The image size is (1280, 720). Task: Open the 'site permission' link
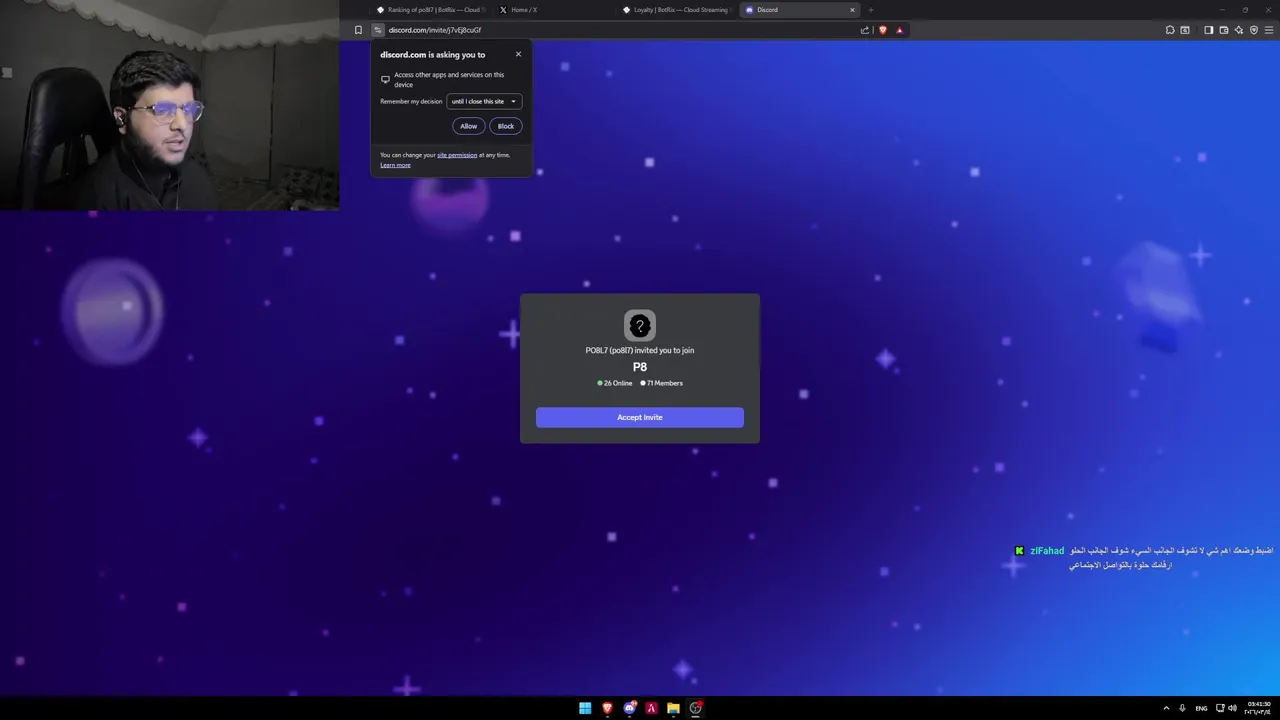point(457,155)
